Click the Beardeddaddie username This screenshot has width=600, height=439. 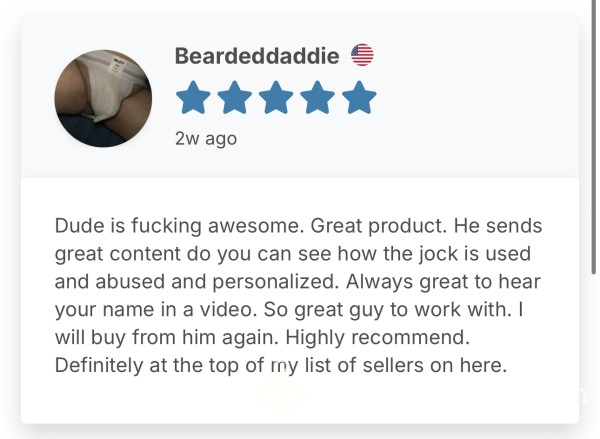pos(257,56)
